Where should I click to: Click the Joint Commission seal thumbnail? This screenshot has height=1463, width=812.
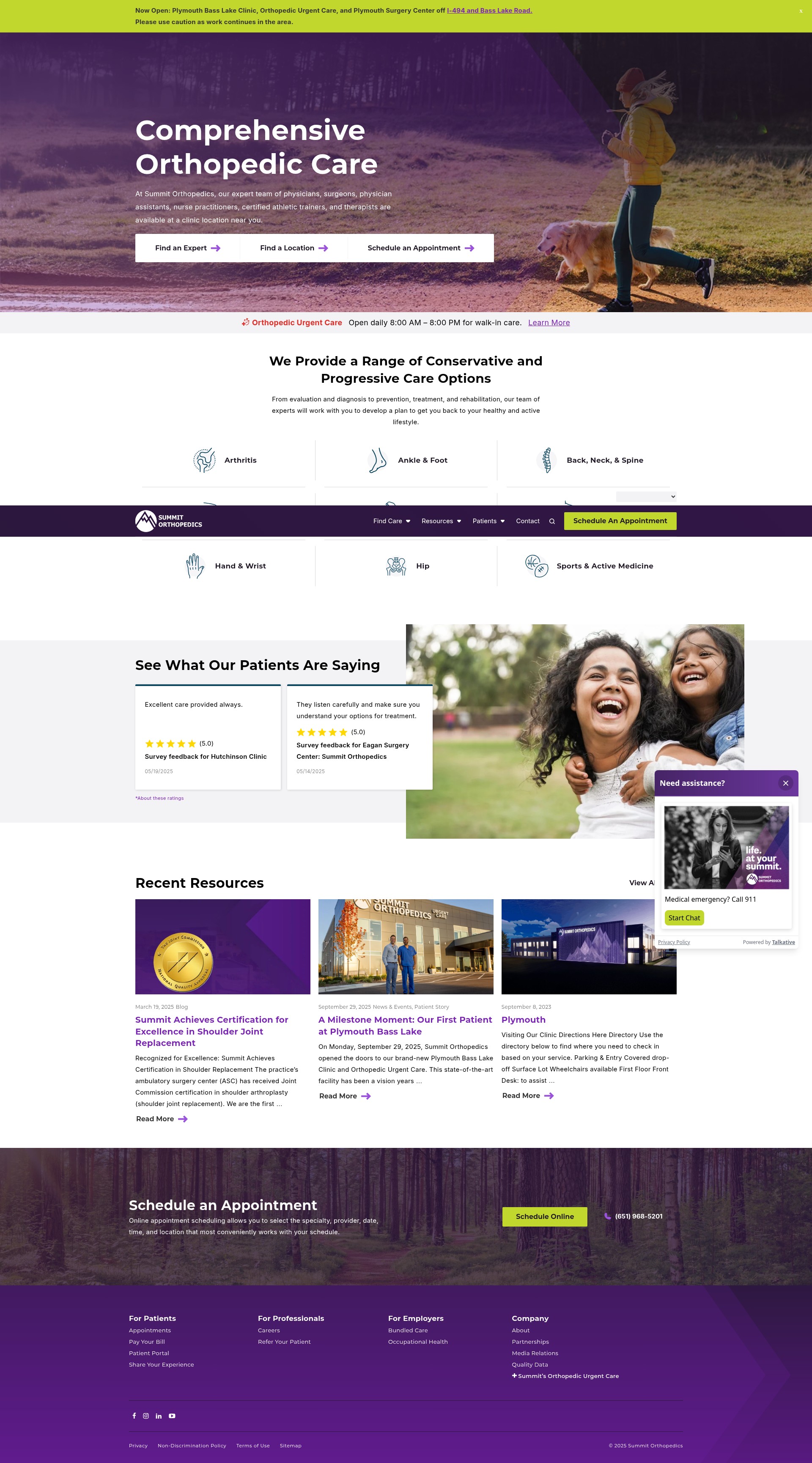[222, 947]
